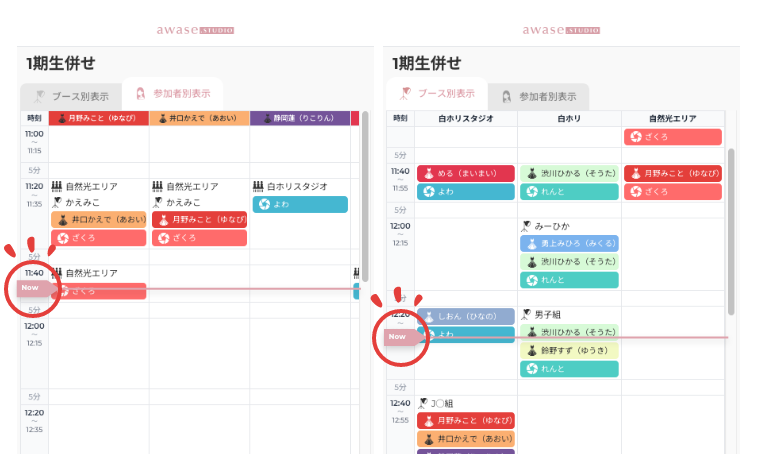The image size is (757, 454).
Task: Click the blue よわ chip under 静岡蓮 column
Action: coord(300,204)
